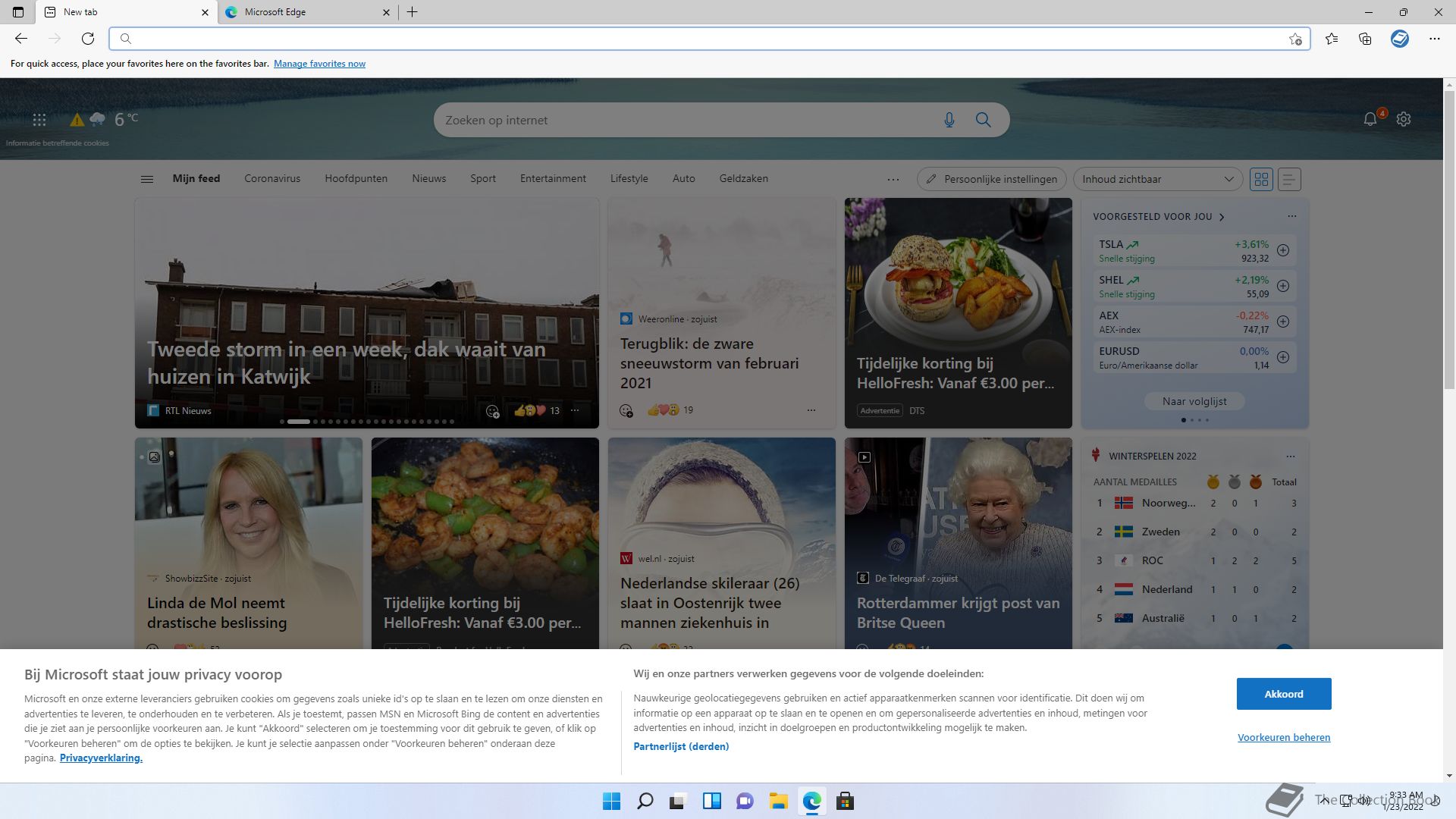1456x819 pixels.
Task: Switch feed to grid view
Action: point(1262,180)
